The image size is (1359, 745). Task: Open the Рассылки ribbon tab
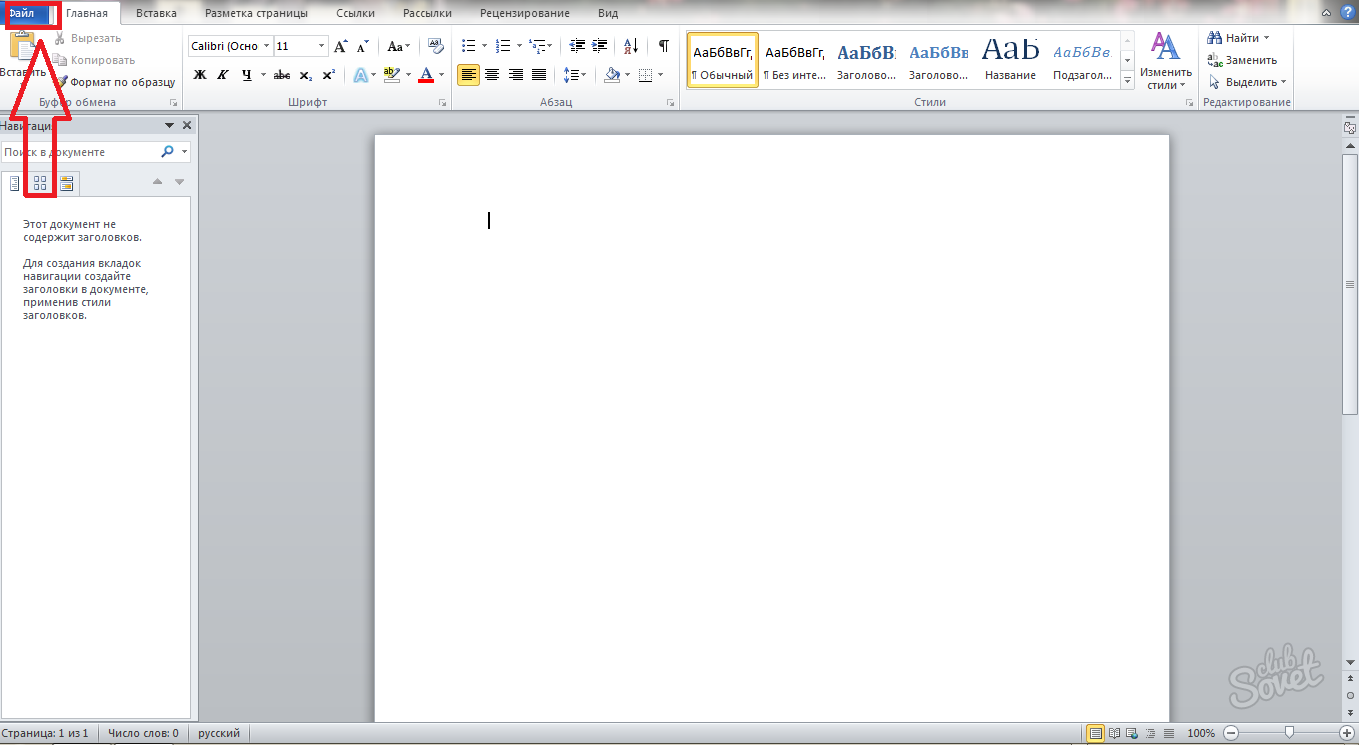coord(427,13)
